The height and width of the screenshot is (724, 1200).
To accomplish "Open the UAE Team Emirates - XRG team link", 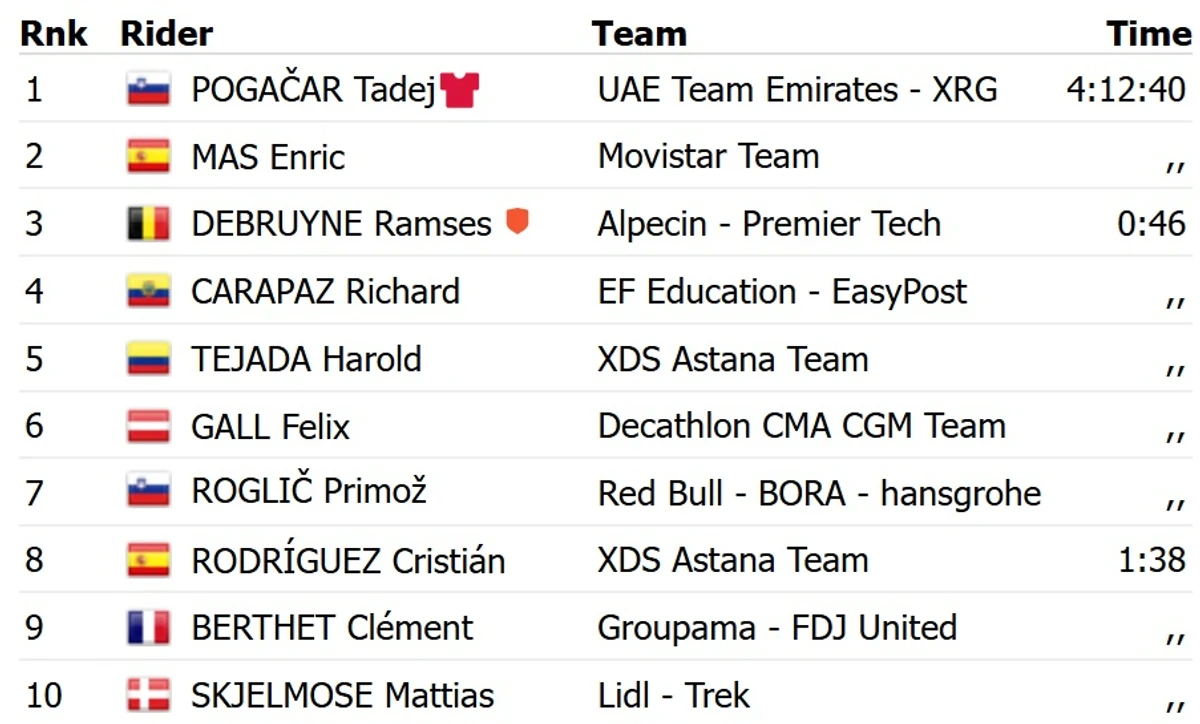I will point(798,90).
